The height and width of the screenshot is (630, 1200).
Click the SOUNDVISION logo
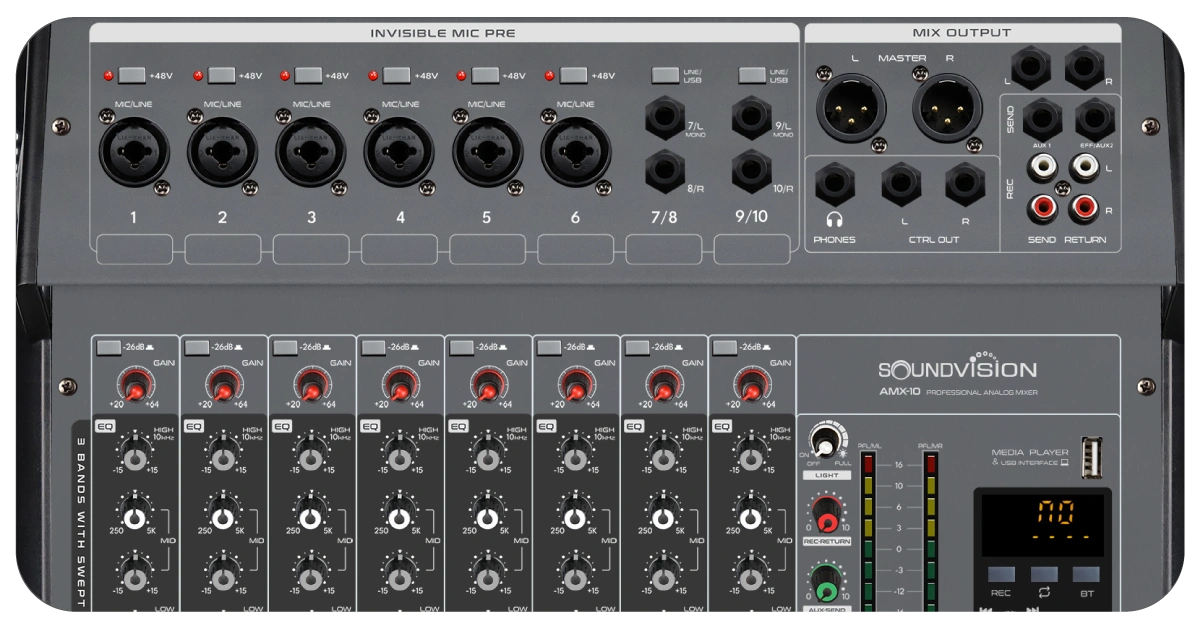[957, 367]
